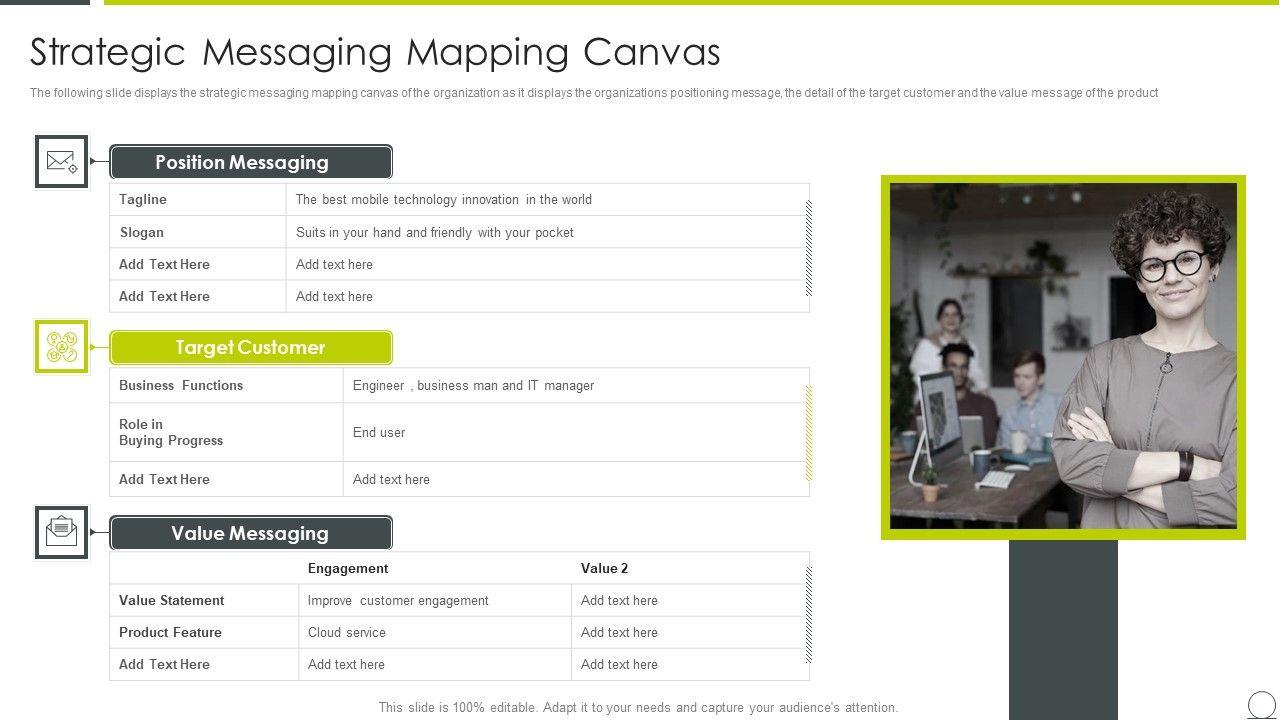Click the woman's photo with green frame
1280x720 pixels.
tap(1063, 357)
